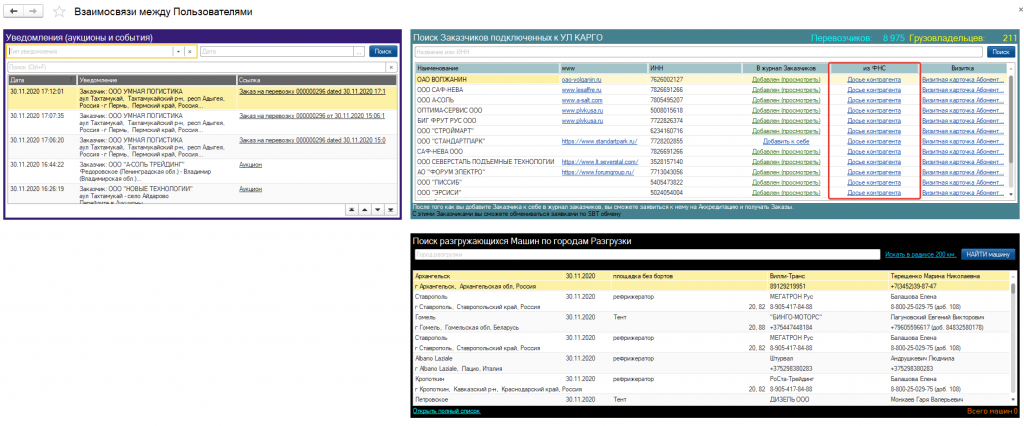Screen dimensions: 1024x426
Task: Select the Архангельск unloading row
Action: tap(712, 281)
